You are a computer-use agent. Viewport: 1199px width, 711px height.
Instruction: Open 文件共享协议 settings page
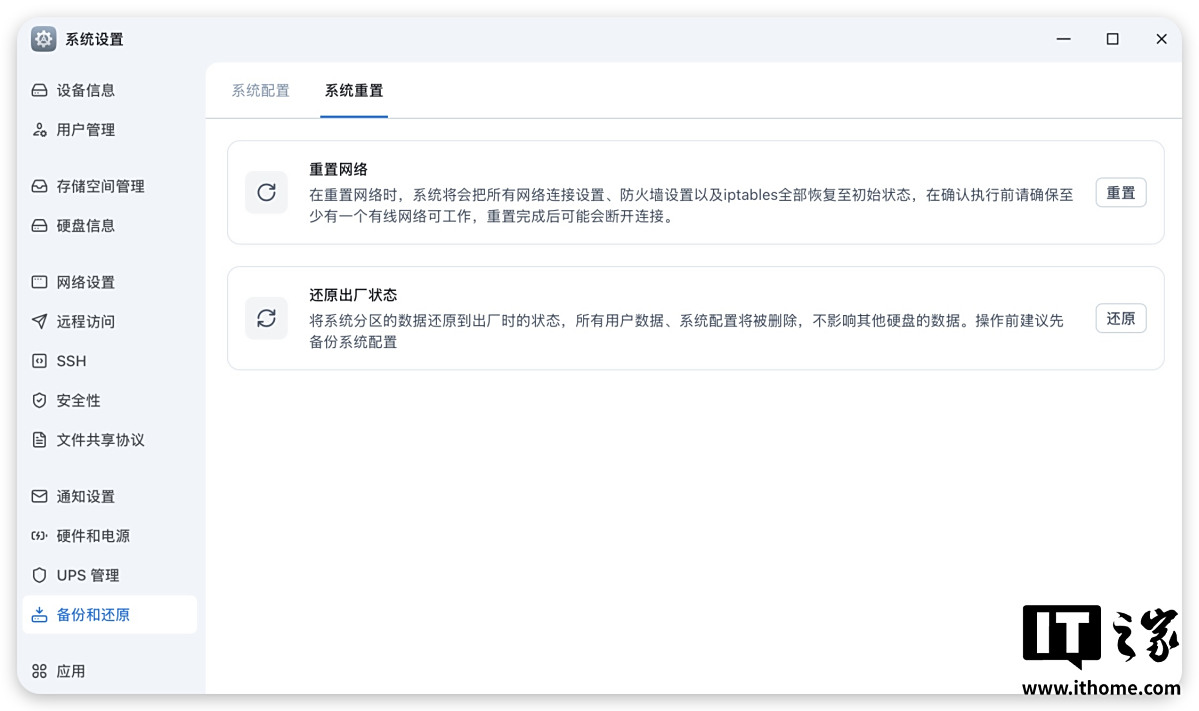point(100,440)
